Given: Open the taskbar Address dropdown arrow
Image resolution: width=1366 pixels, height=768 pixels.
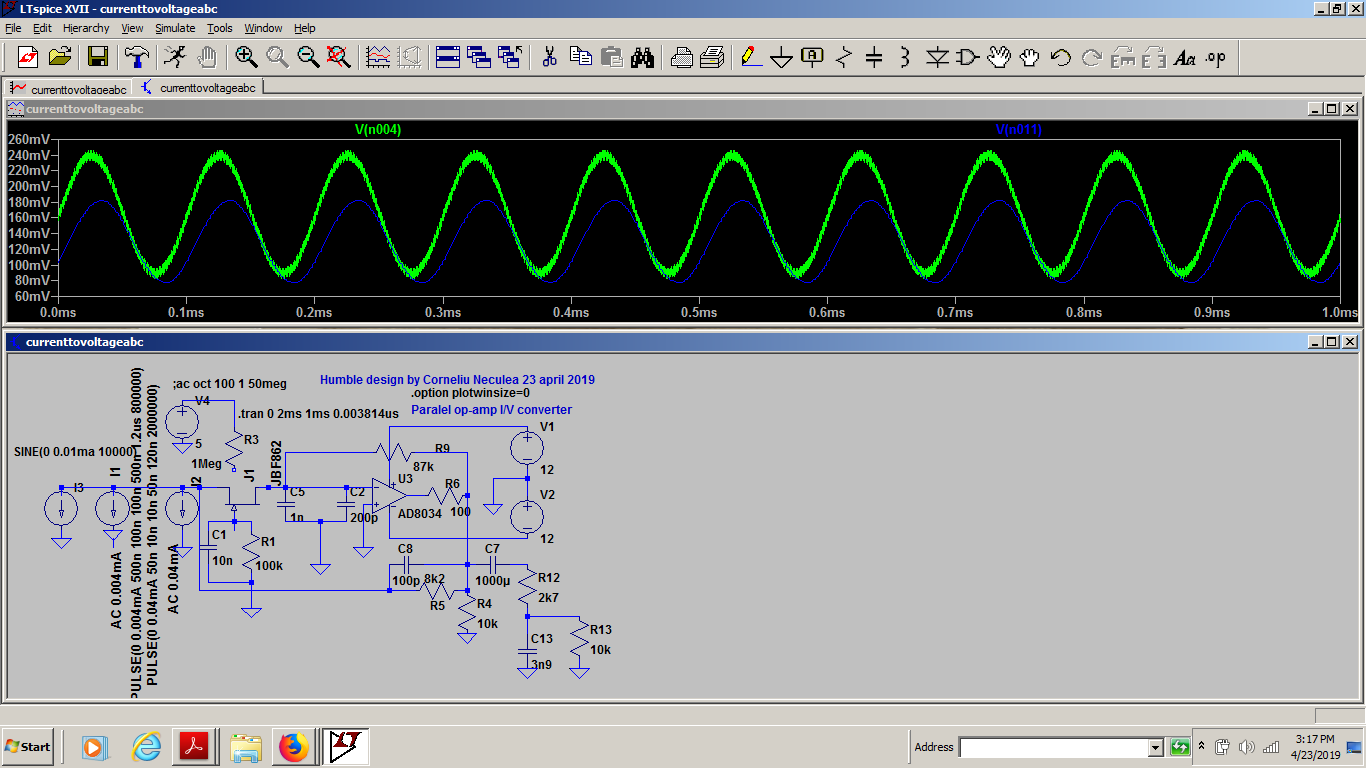Looking at the screenshot, I should (x=1156, y=747).
